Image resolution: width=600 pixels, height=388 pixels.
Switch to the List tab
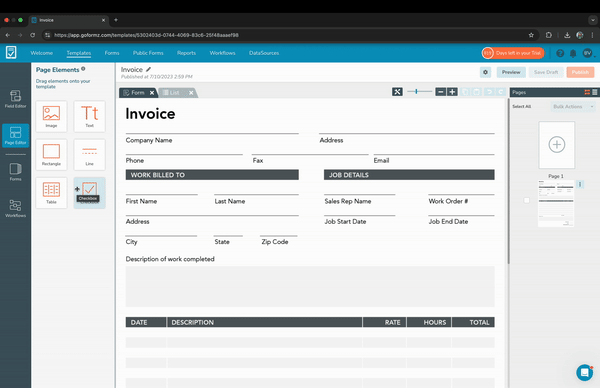[174, 93]
